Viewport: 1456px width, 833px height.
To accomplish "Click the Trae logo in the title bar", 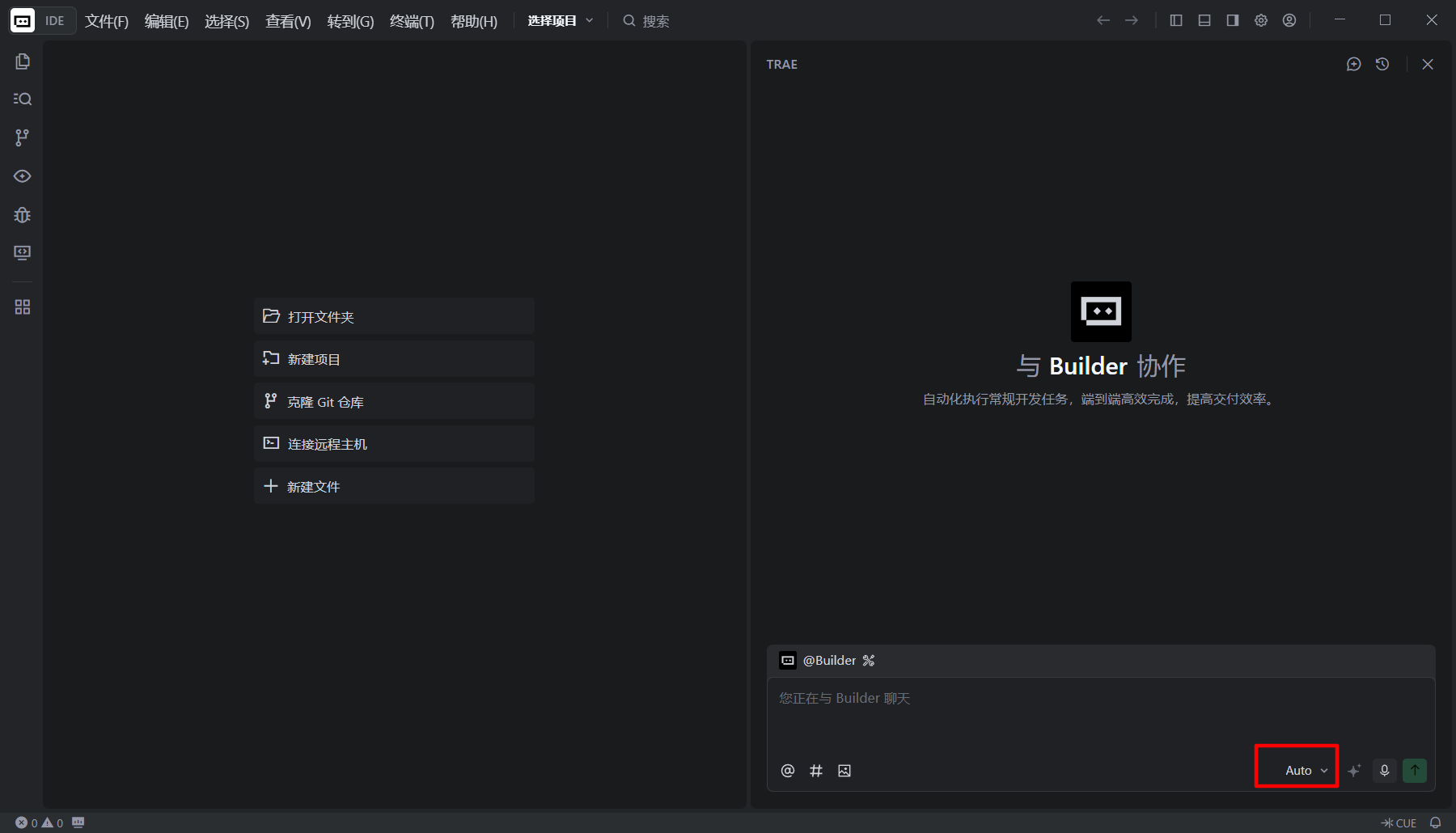I will click(23, 21).
